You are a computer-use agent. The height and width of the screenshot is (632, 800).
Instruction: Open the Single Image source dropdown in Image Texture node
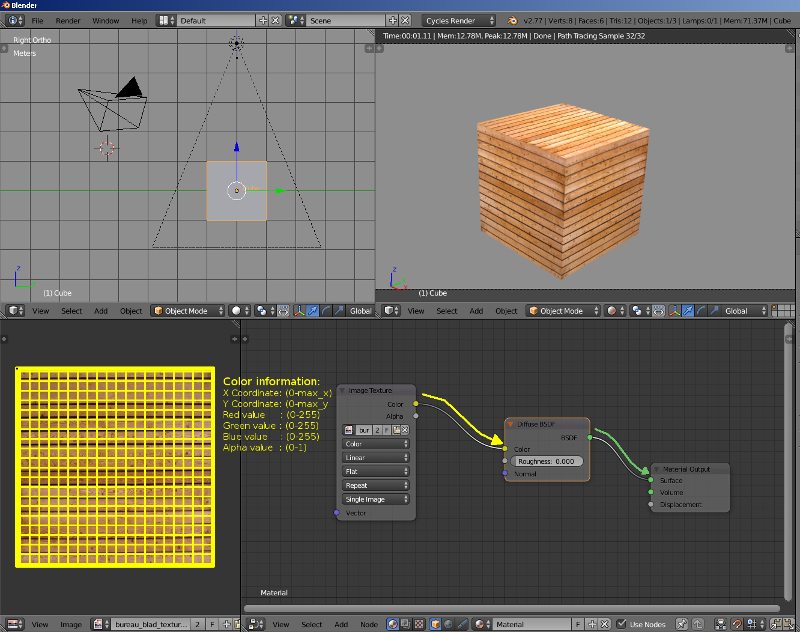(376, 499)
